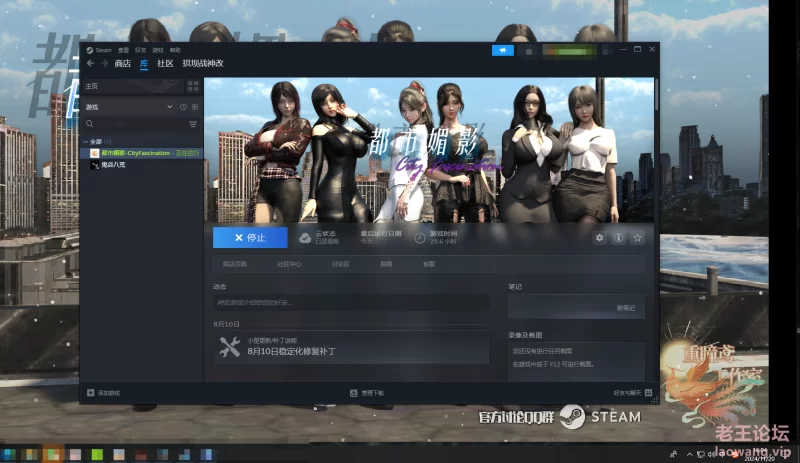Open game settings gear icon

599,238
